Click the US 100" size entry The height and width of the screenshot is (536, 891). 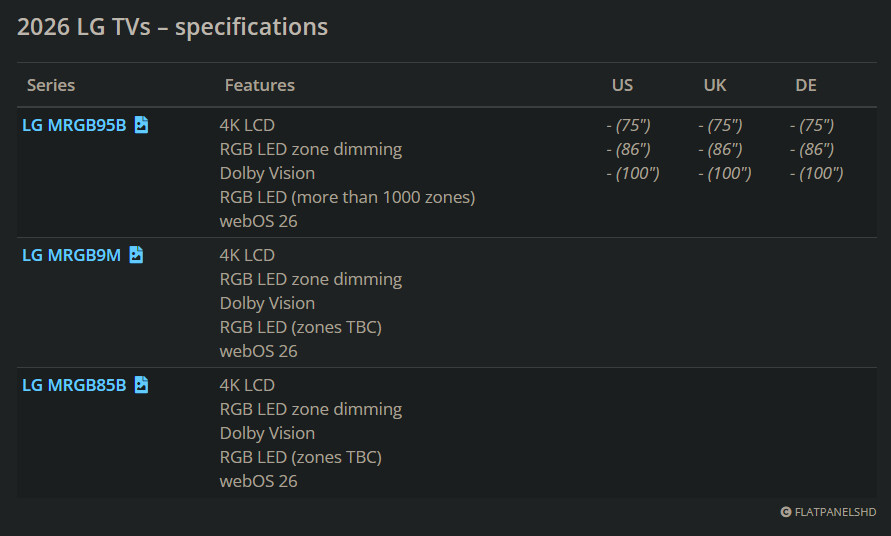632,173
